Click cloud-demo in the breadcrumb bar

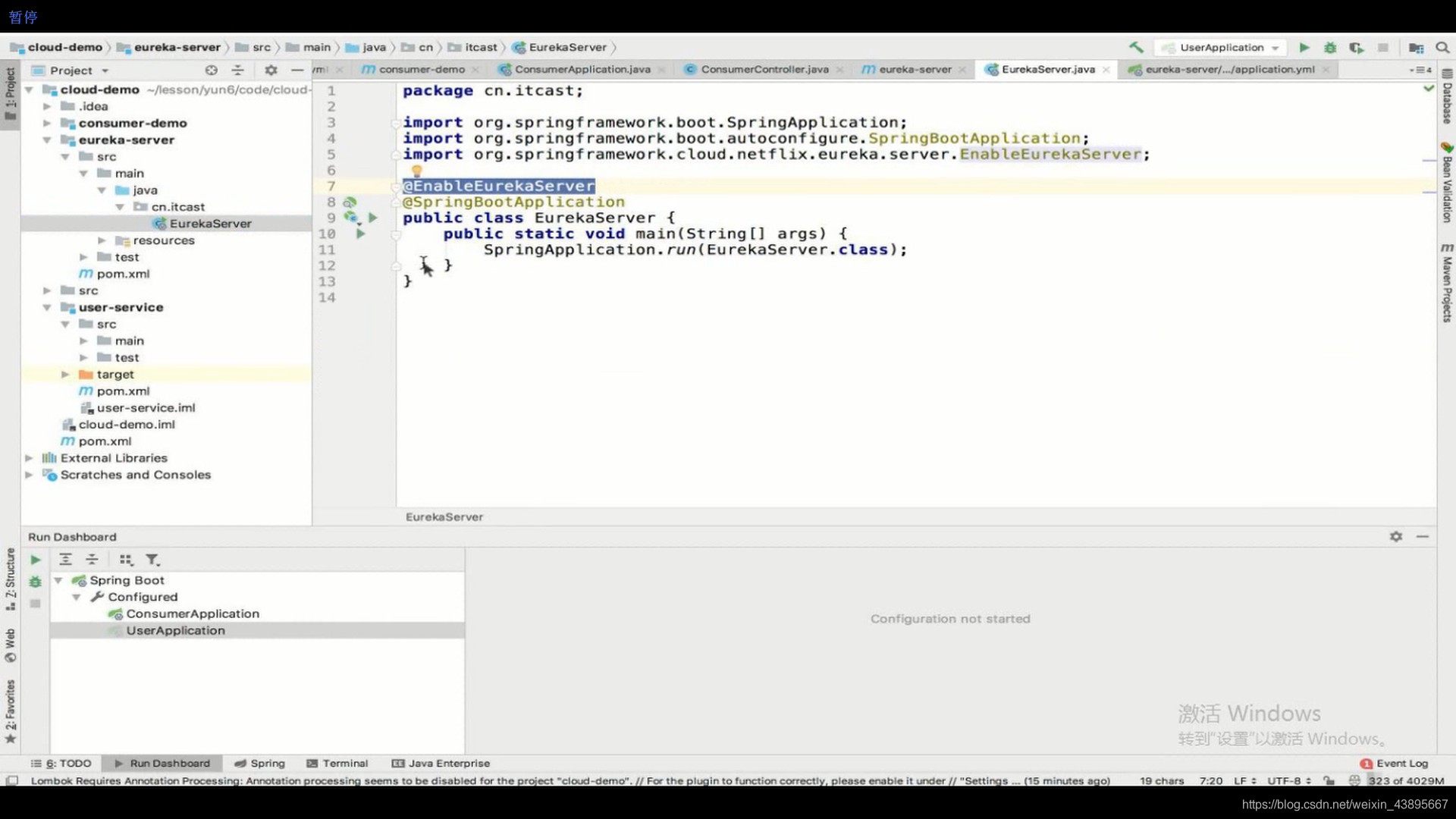[x=65, y=47]
